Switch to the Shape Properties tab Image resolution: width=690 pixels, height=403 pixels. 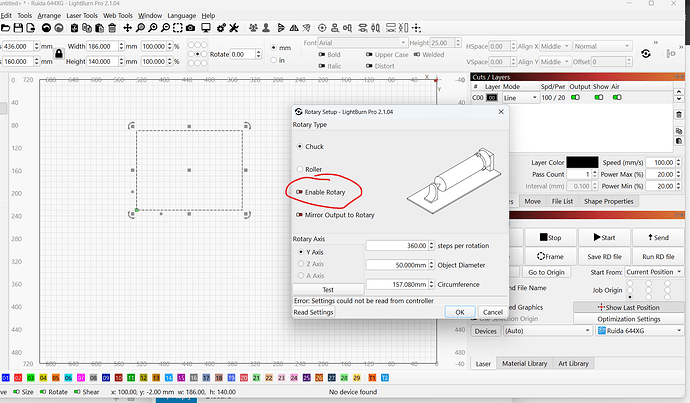click(609, 201)
